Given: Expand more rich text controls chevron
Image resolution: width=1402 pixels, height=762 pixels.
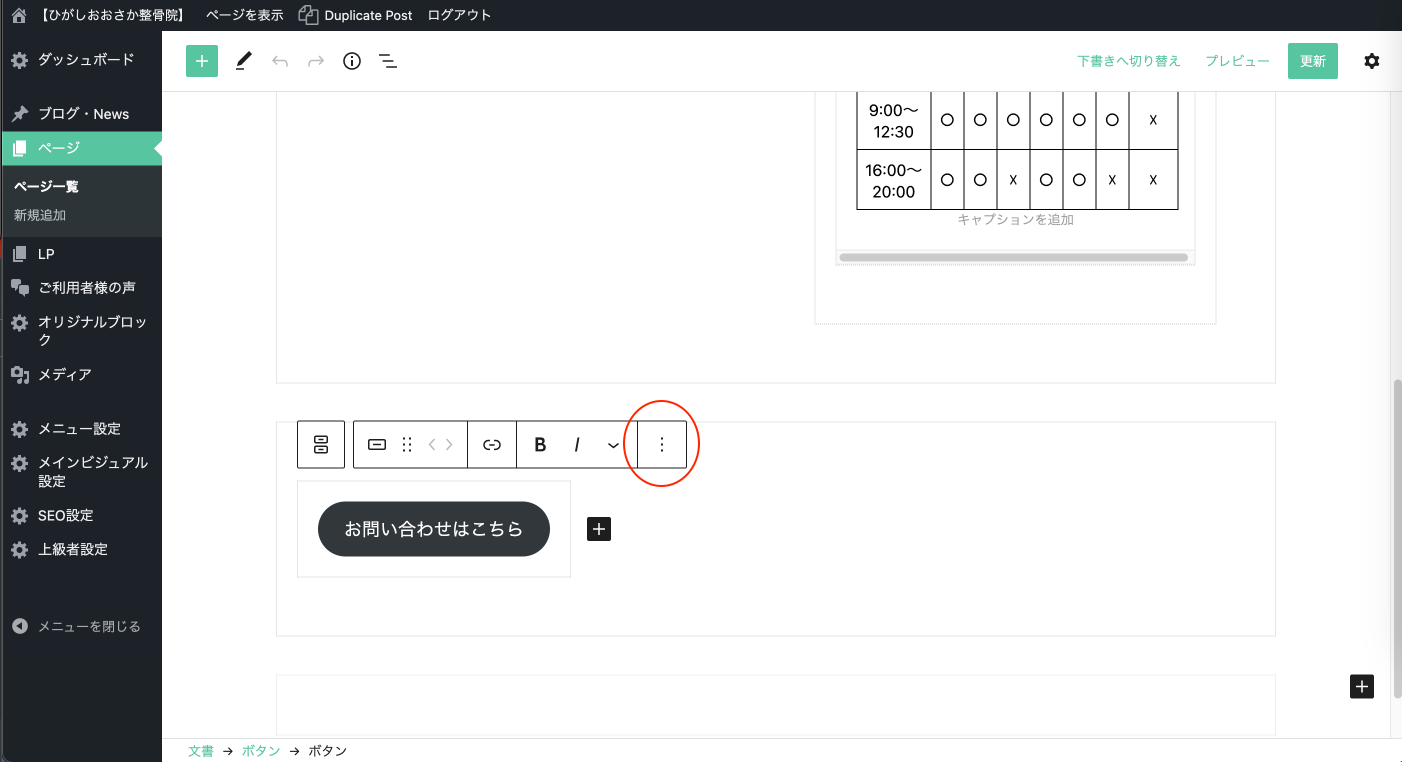Looking at the screenshot, I should click(x=613, y=445).
